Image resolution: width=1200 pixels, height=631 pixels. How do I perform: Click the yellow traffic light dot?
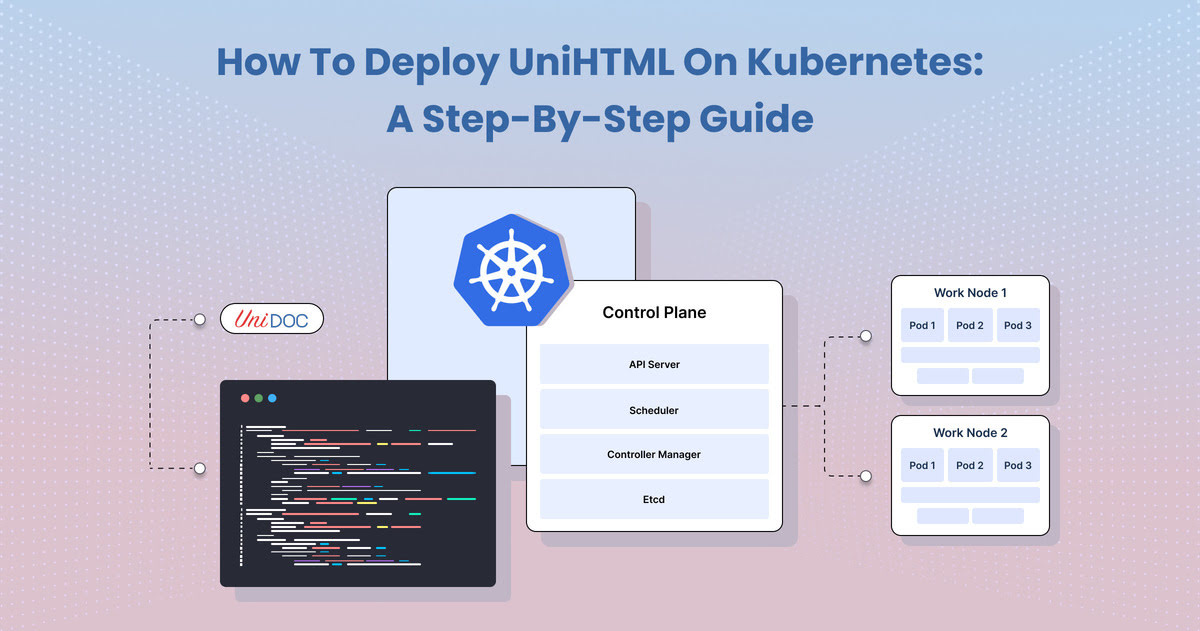tap(259, 397)
